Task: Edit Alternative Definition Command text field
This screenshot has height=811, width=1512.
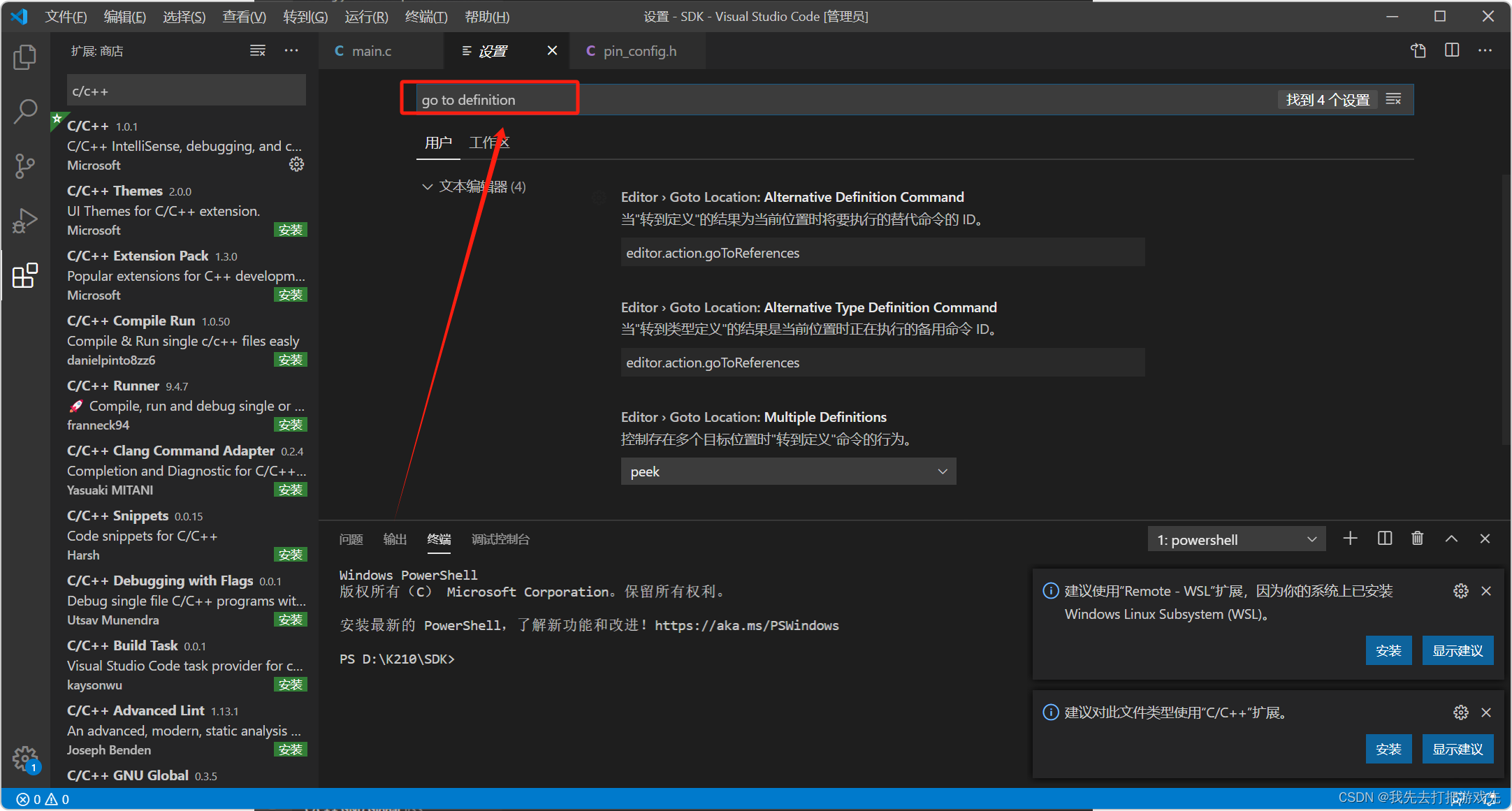Action: pos(882,252)
